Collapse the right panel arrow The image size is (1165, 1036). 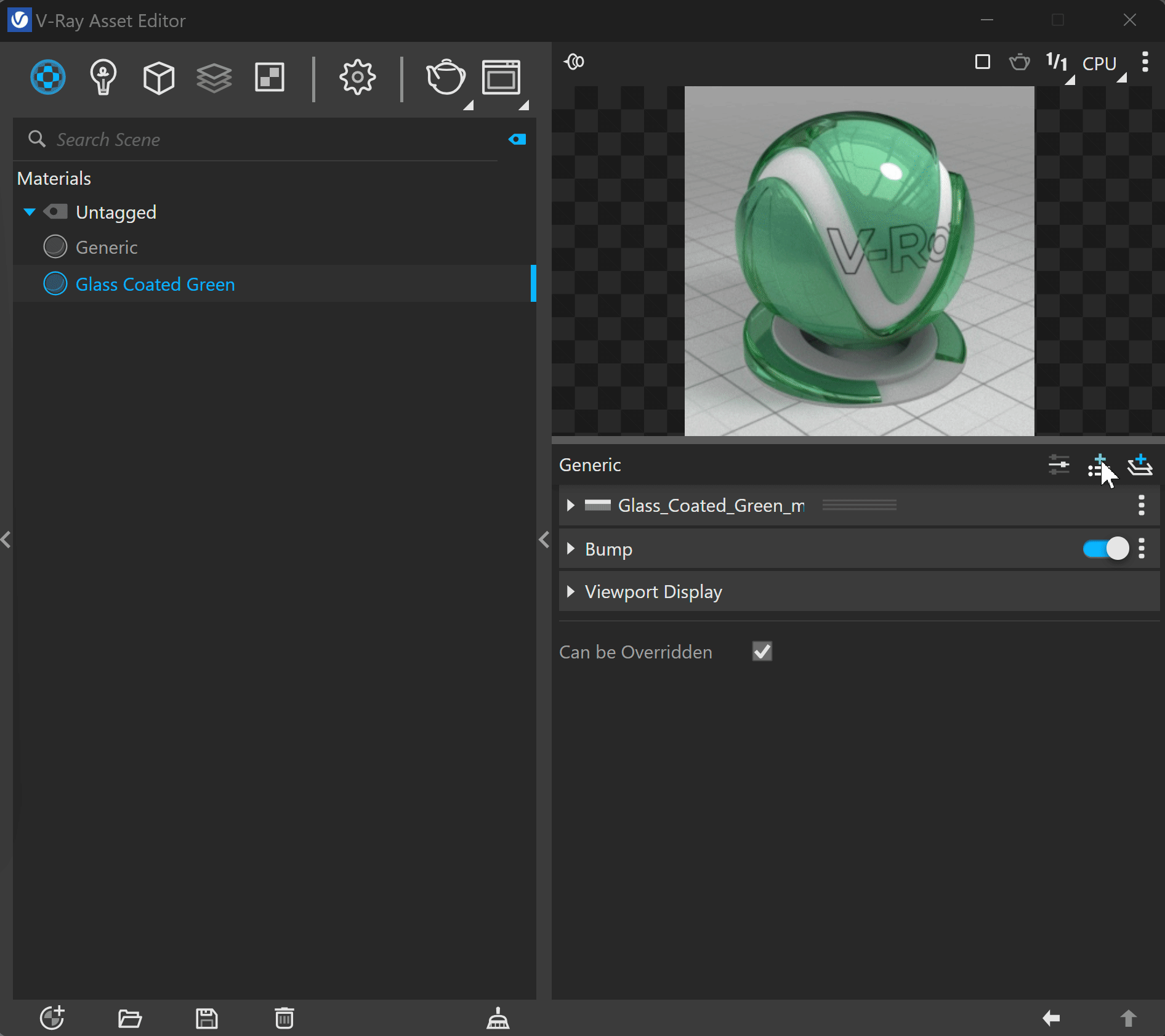pos(544,540)
